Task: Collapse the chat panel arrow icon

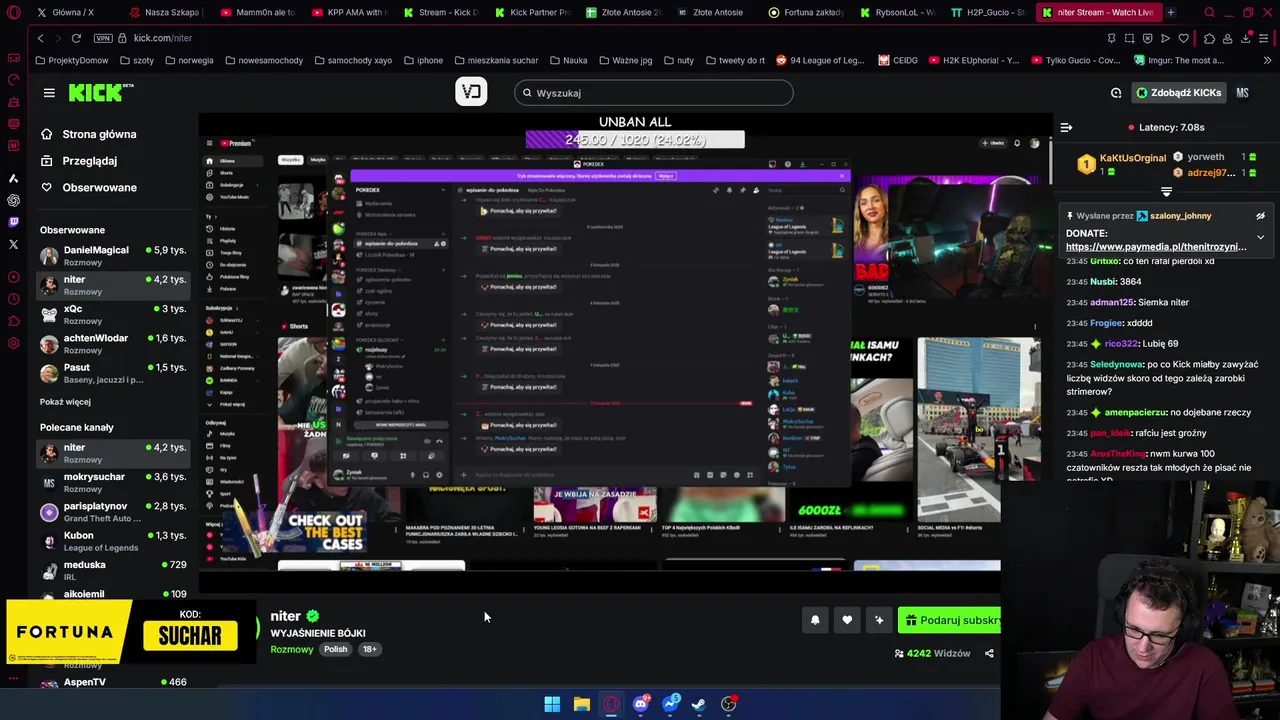Action: 1066,127
